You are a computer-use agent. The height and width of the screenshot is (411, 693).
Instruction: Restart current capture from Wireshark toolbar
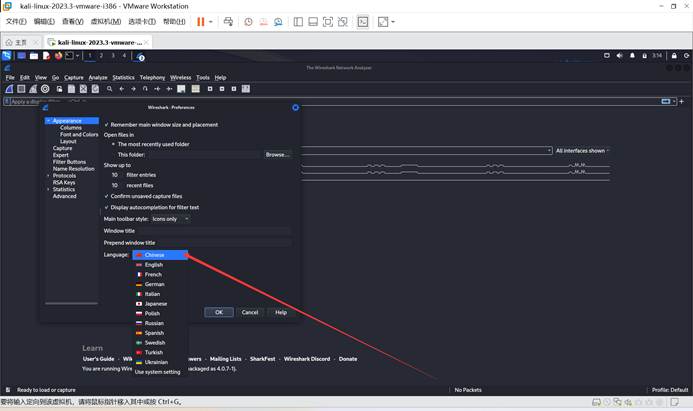[x=33, y=89]
